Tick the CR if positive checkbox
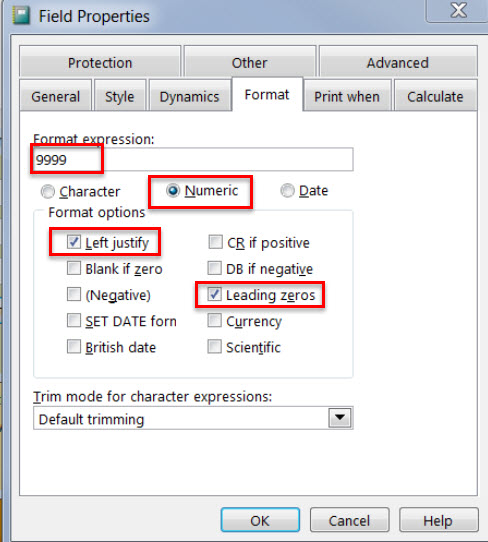Screen dimensions: 488x542 coord(215,242)
